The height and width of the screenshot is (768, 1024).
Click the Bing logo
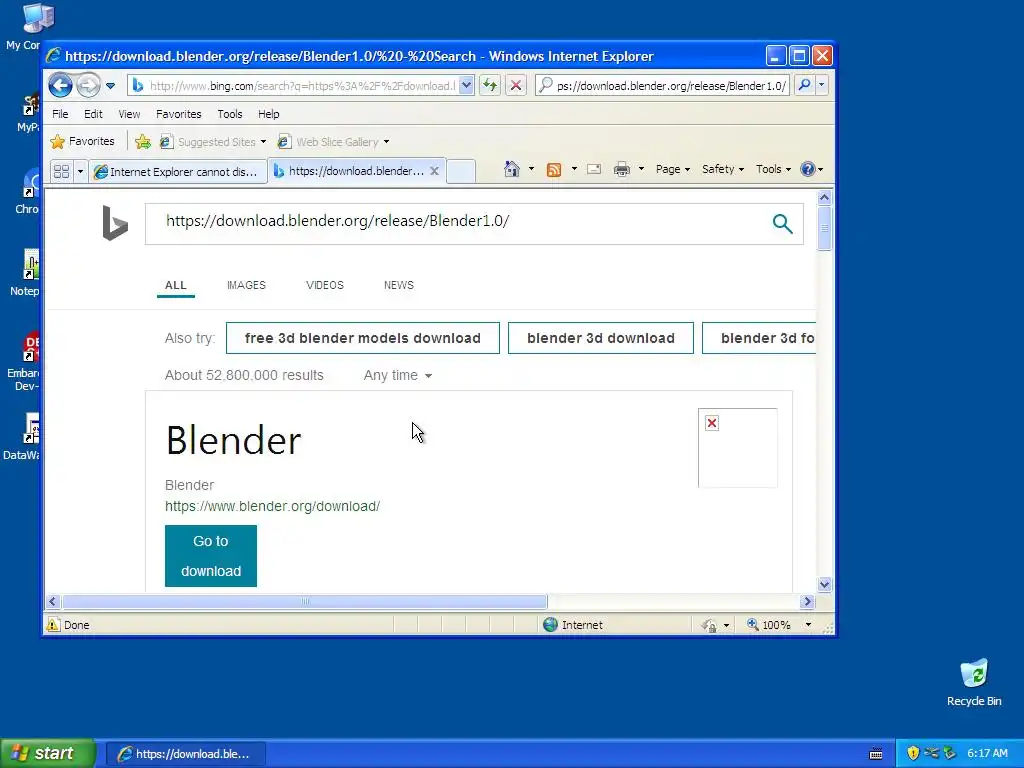click(115, 223)
